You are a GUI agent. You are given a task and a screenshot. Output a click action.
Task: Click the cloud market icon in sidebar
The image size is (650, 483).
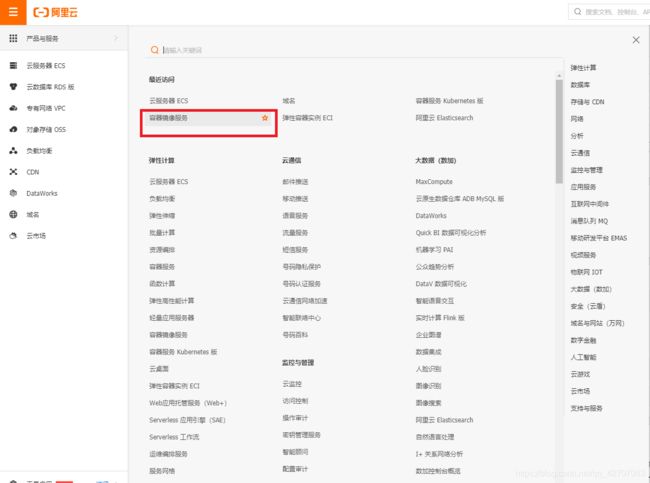tap(13, 235)
